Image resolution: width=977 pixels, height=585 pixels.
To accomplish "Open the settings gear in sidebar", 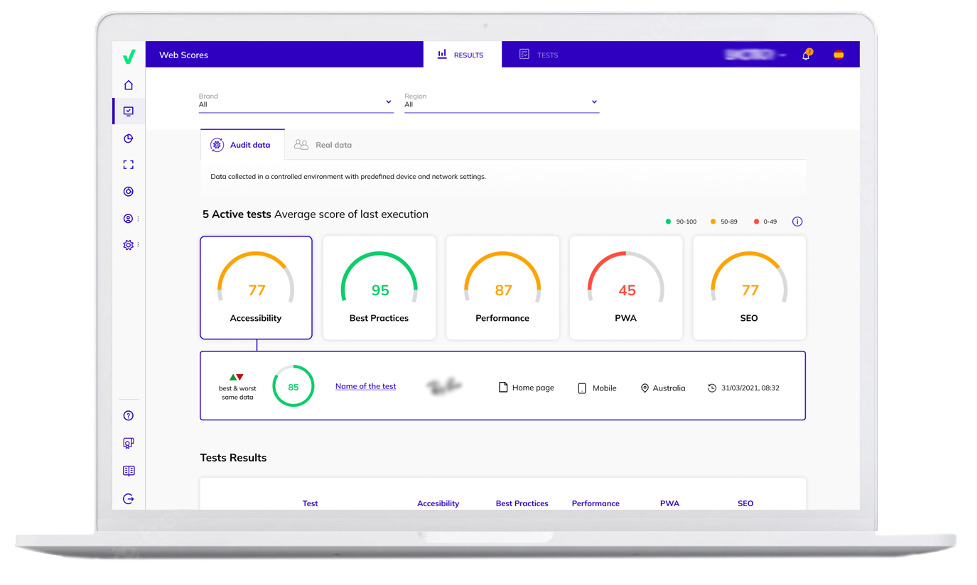I will 128,245.
